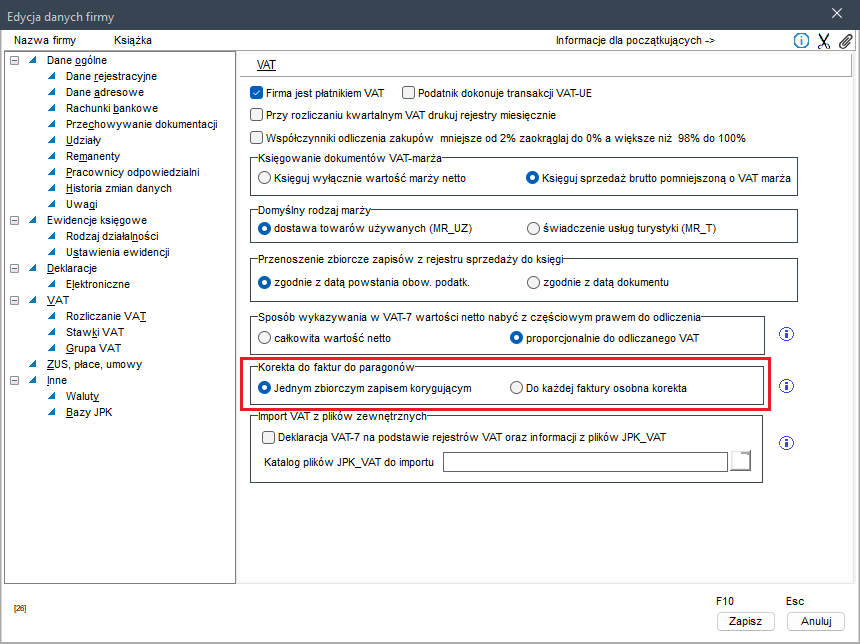860x644 pixels.
Task: Click the scissors icon in top toolbar
Action: point(824,41)
